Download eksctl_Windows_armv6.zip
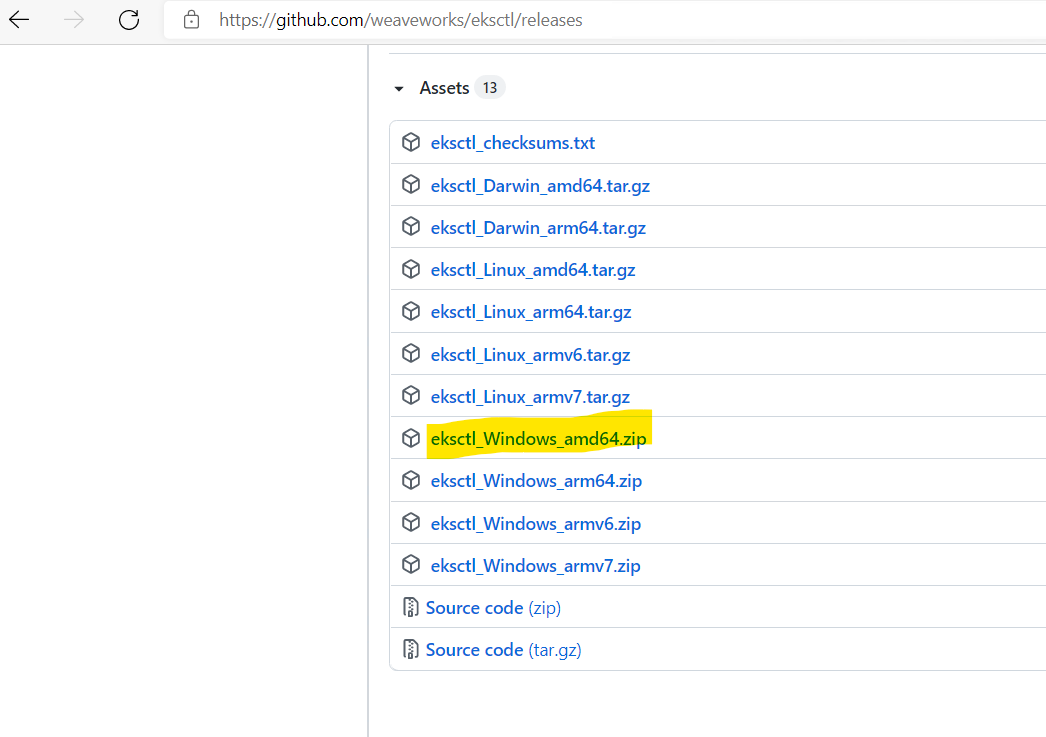Screen dimensions: 1046x737 tap(536, 523)
